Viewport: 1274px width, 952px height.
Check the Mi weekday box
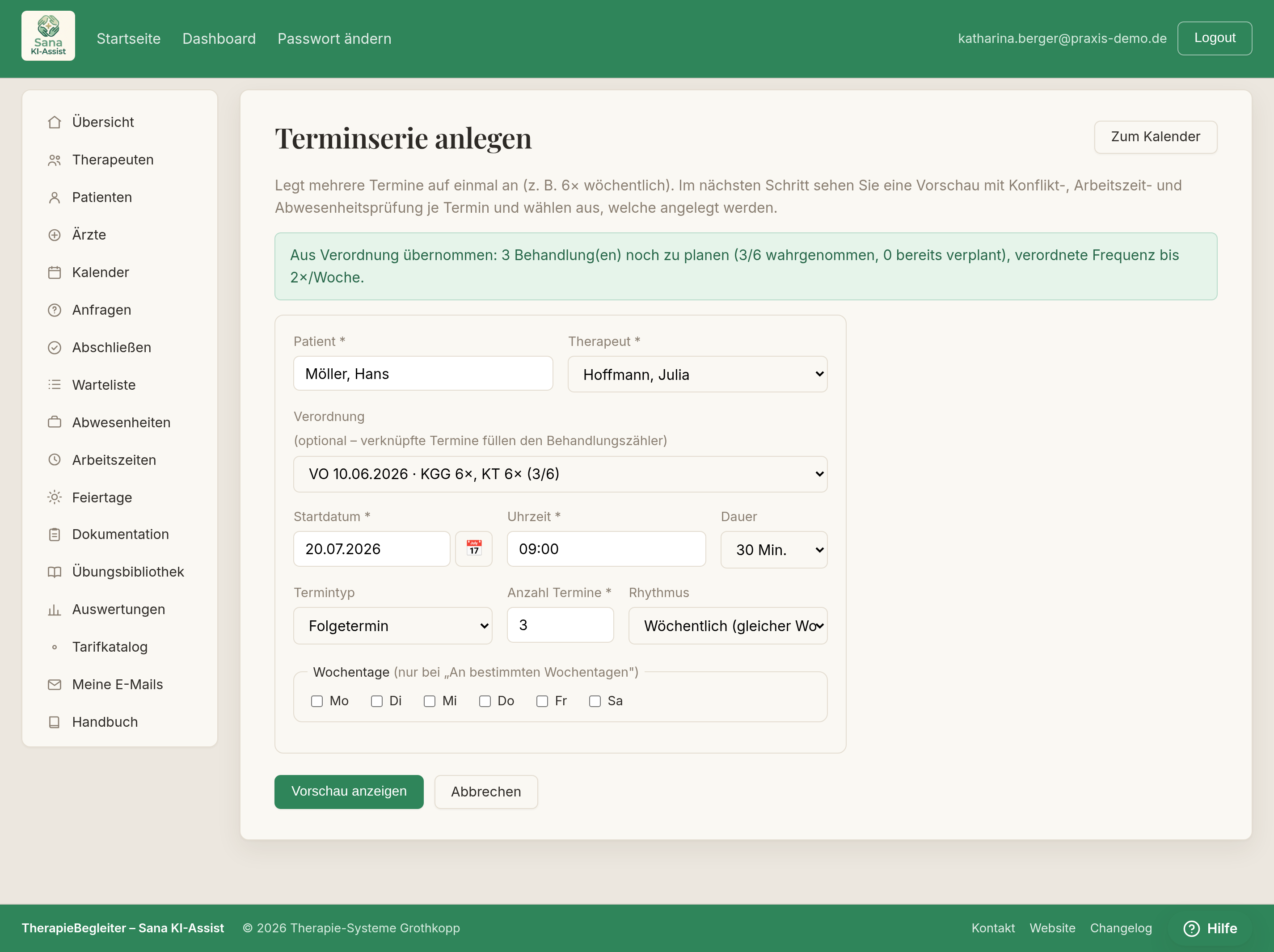pos(430,701)
